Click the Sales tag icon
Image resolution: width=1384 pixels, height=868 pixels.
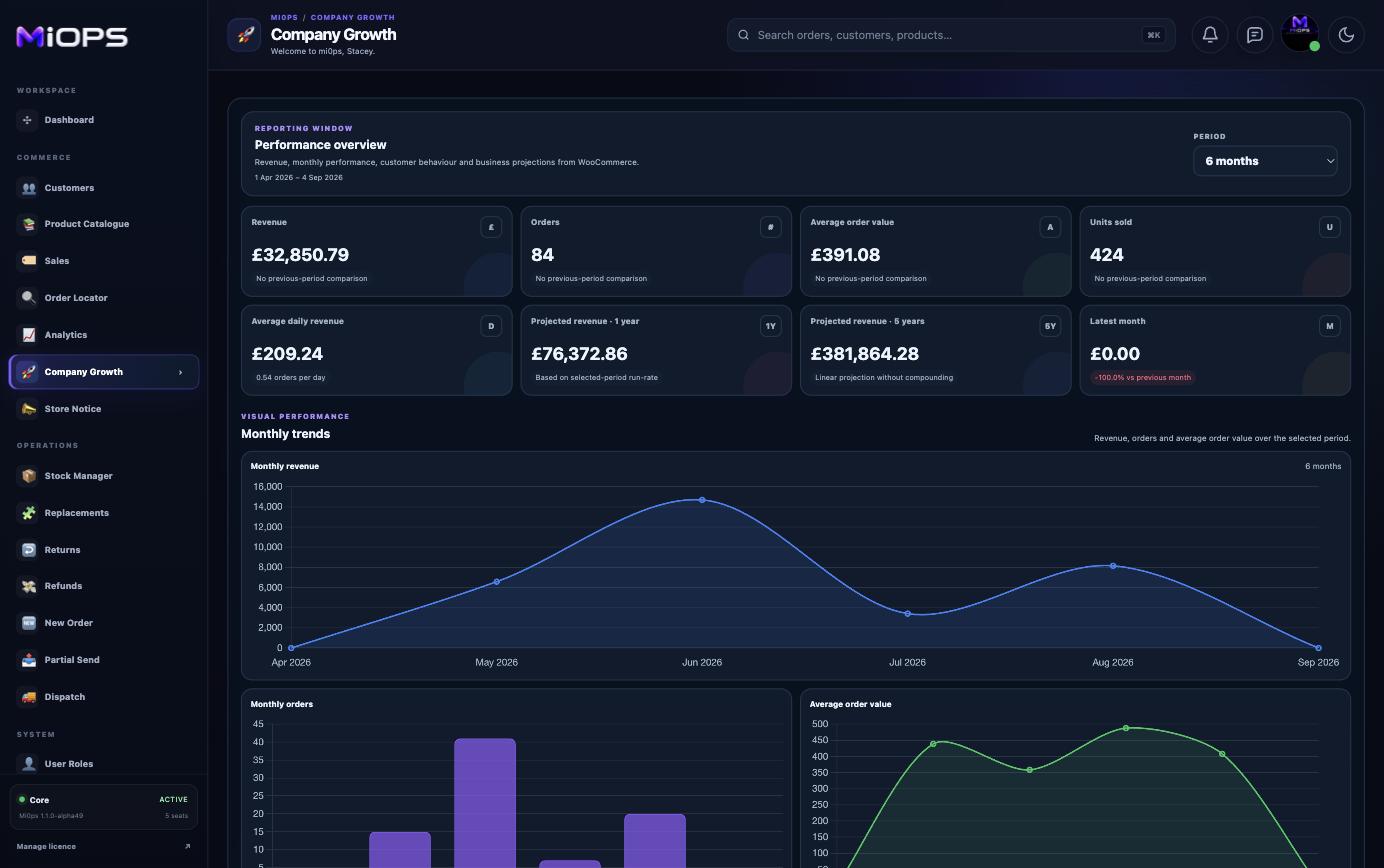[28, 261]
